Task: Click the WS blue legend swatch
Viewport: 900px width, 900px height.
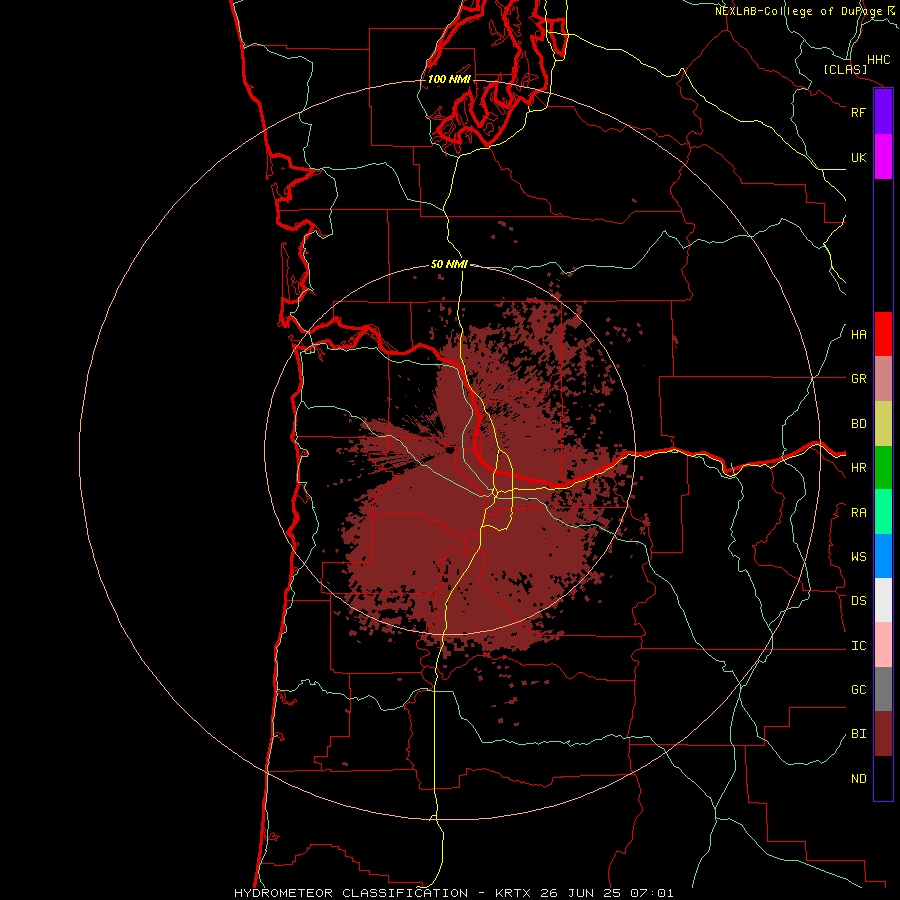Action: tap(883, 556)
